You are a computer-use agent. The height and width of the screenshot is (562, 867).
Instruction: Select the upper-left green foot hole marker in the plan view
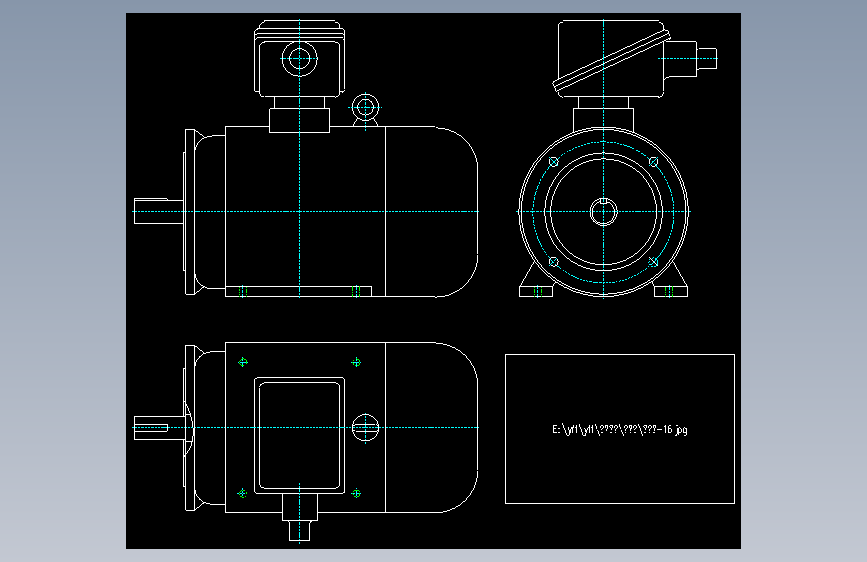click(242, 362)
